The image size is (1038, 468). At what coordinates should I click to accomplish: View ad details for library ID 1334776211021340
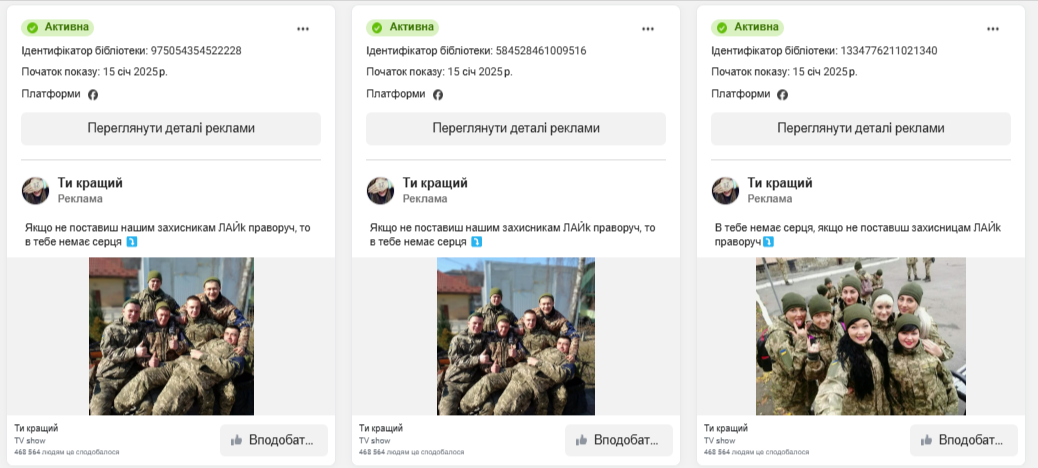point(861,128)
